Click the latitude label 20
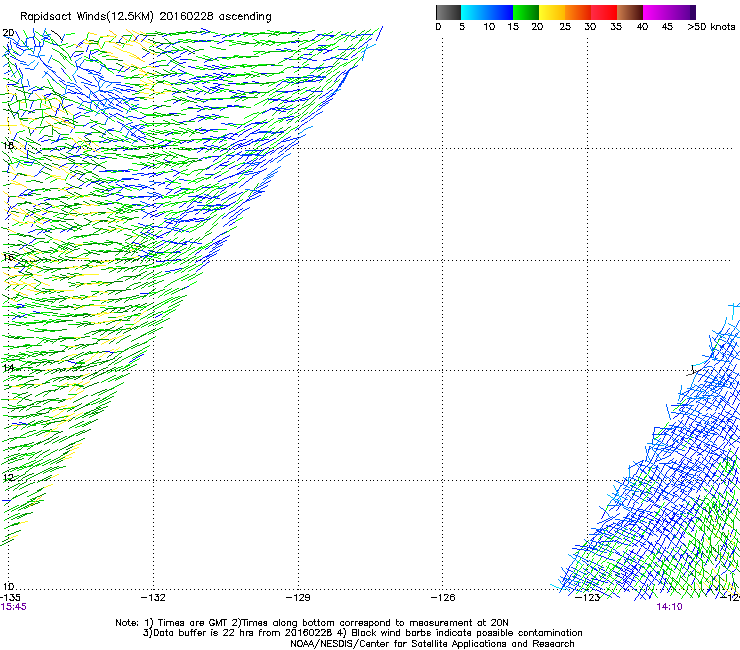 pos(8,33)
